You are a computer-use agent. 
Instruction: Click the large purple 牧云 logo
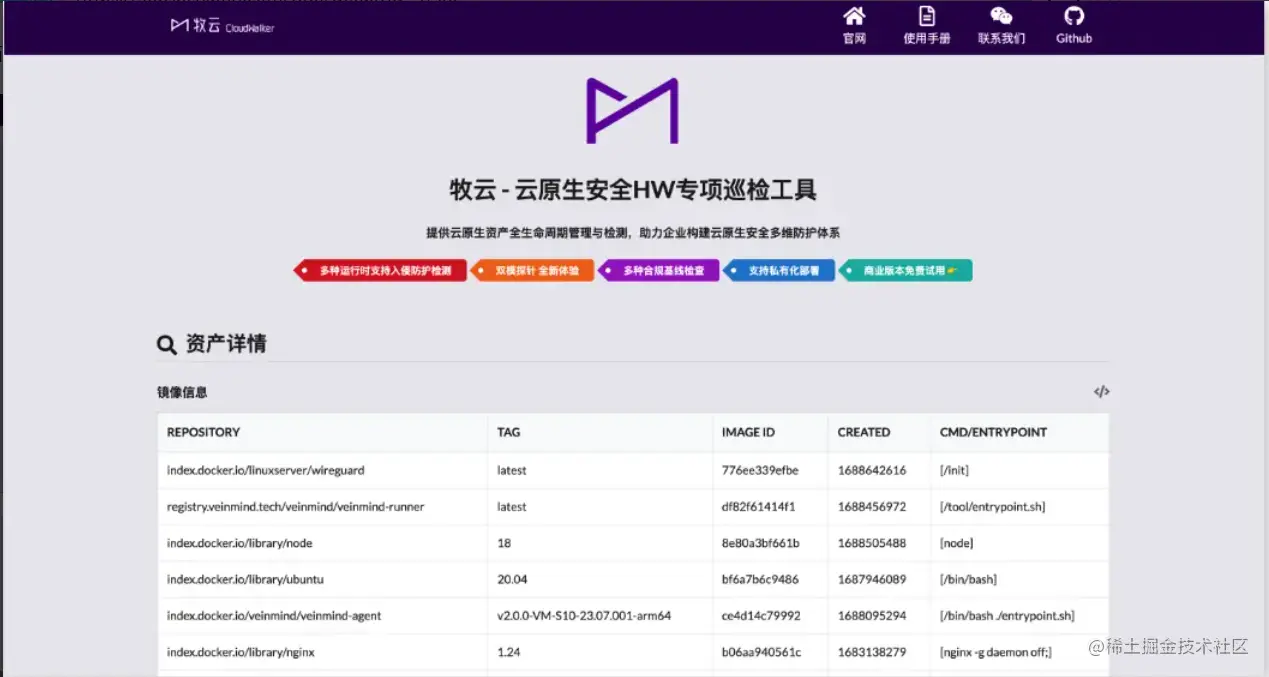point(632,110)
